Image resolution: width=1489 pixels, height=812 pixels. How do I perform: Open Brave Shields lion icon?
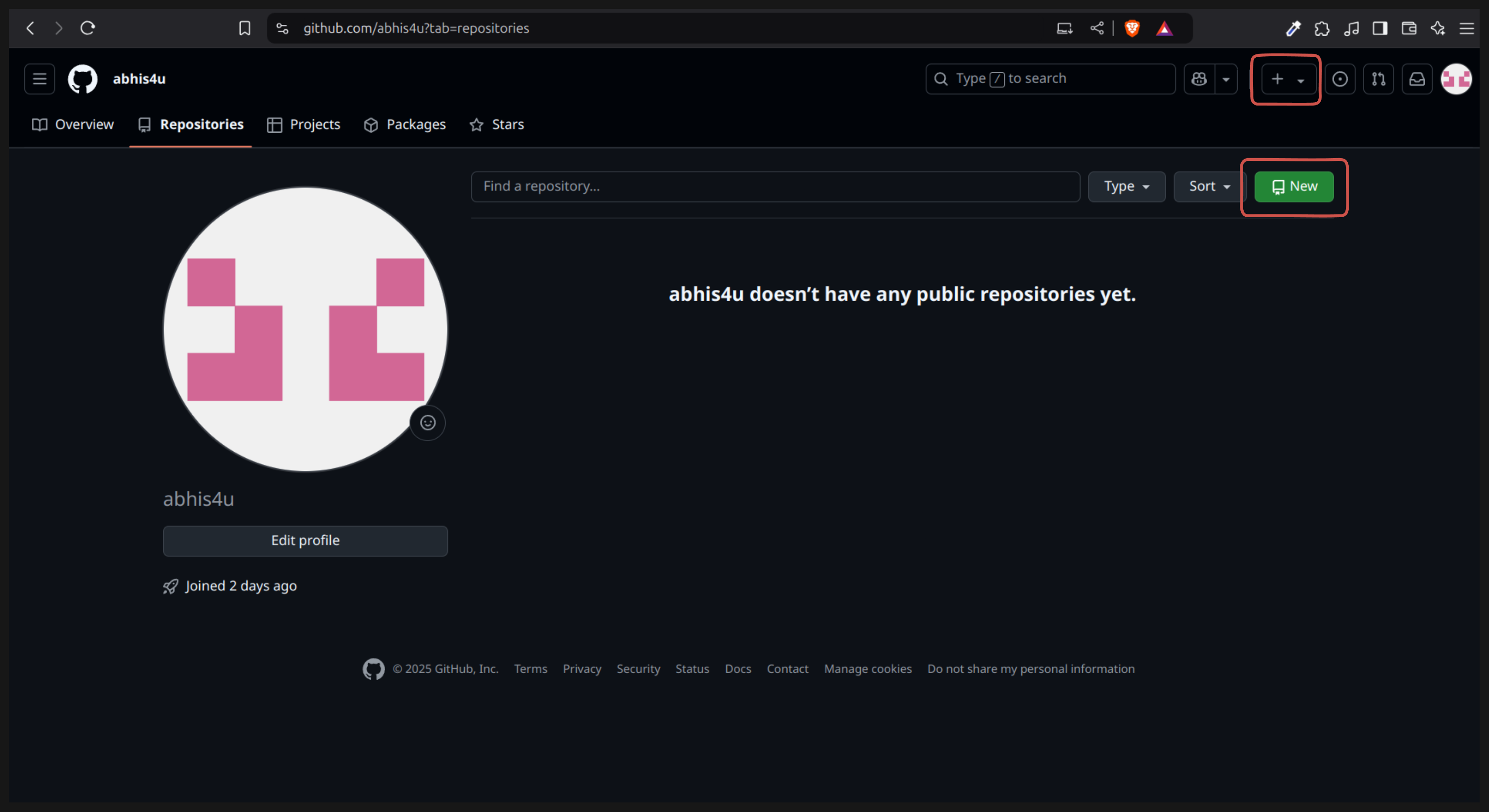(1132, 28)
